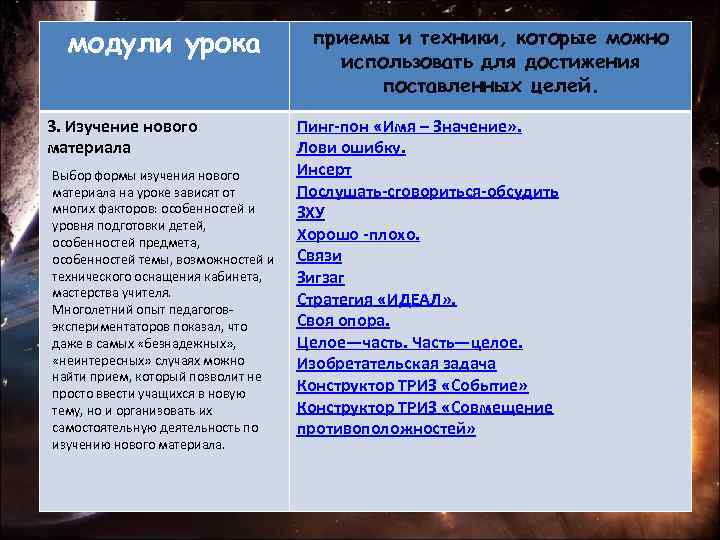720x540 pixels.
Task: Follow the «Послушать-сговориться-обсудить» link
Action: 427,191
